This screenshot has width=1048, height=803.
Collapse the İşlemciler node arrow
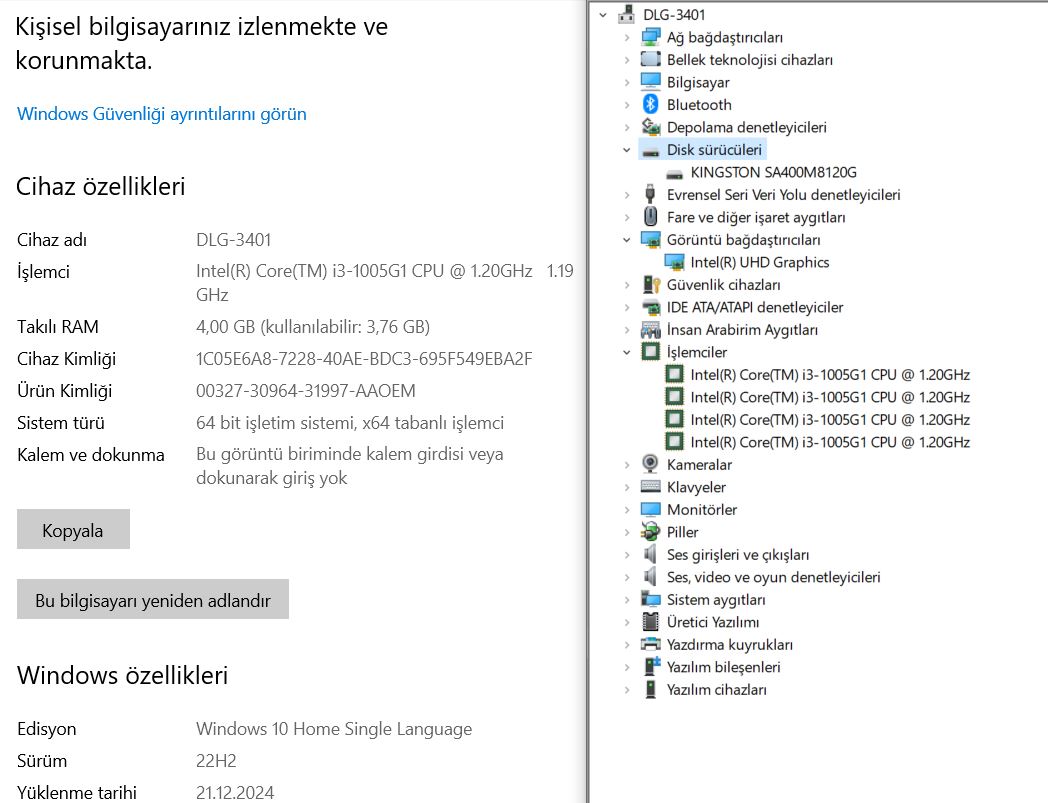click(x=626, y=352)
